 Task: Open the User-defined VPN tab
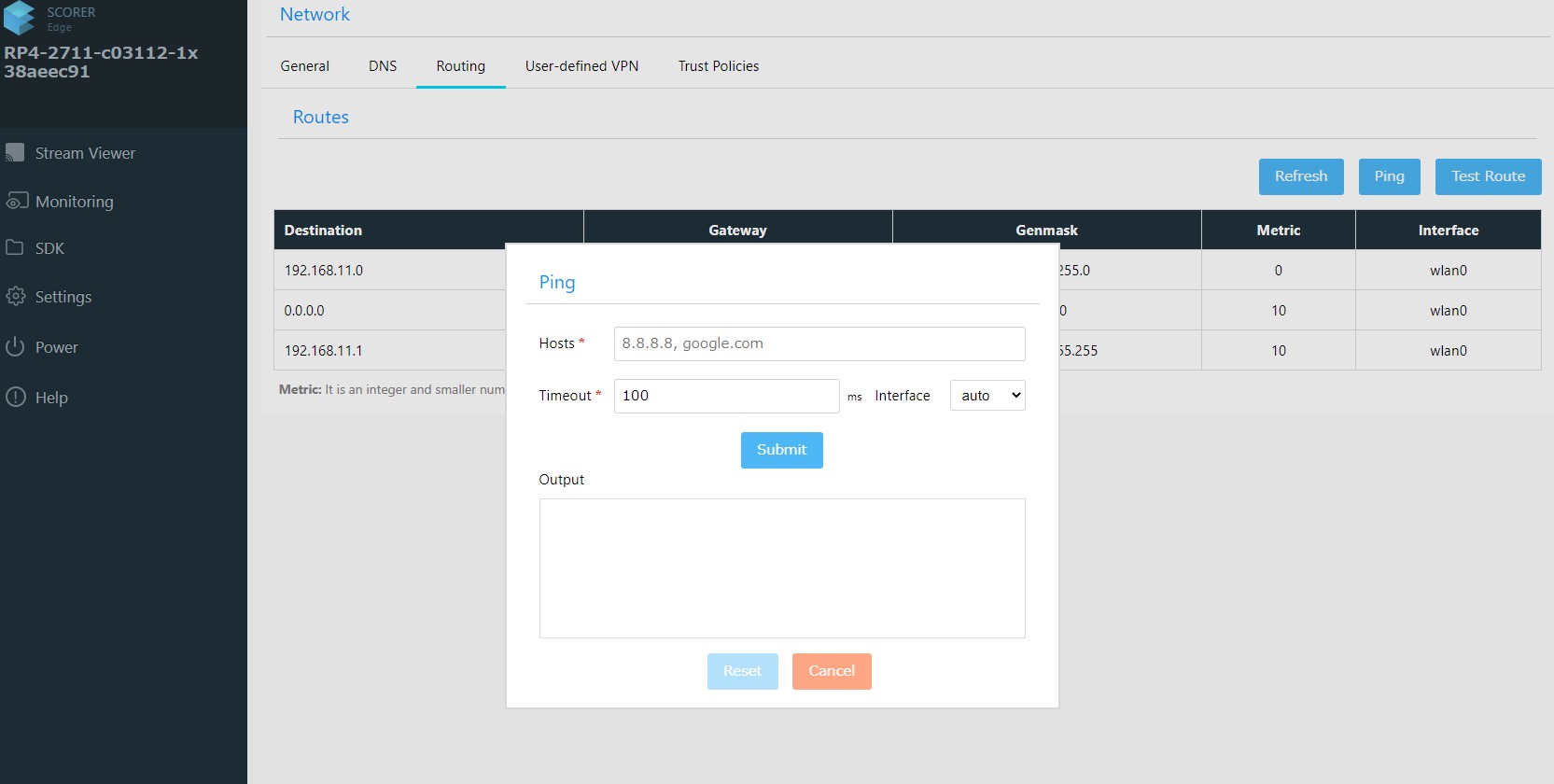[581, 66]
